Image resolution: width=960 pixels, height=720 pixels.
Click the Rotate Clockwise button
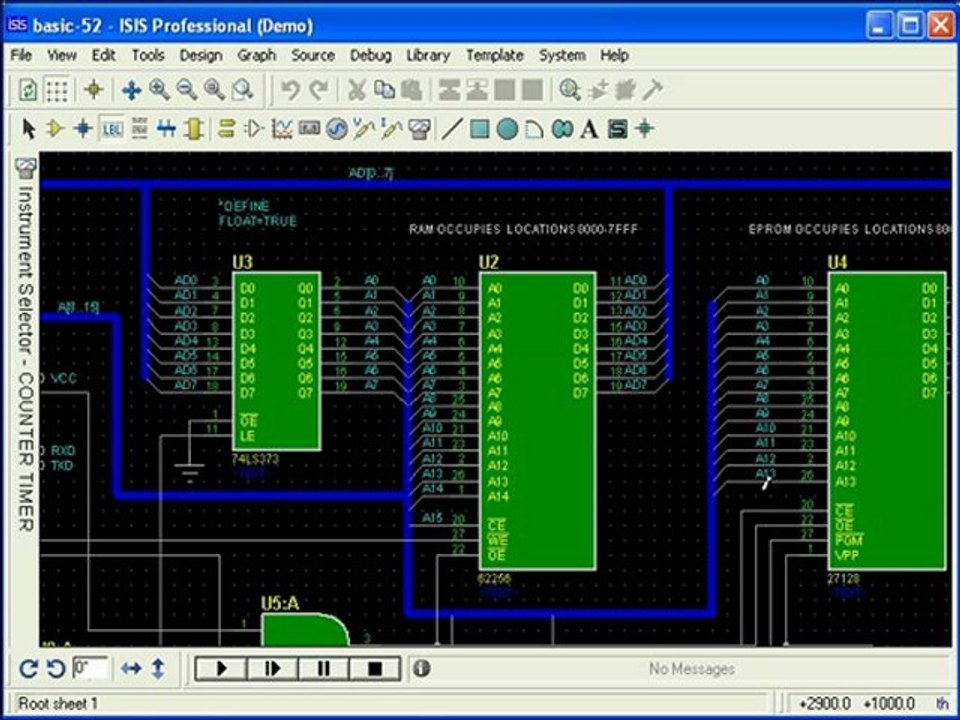click(28, 668)
